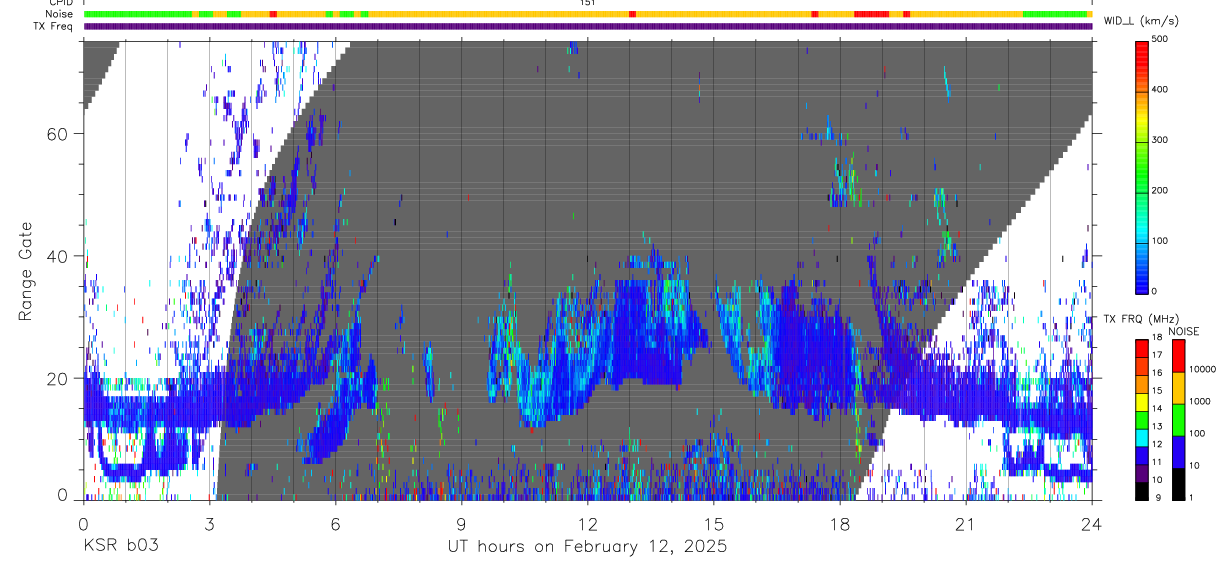
Task: Click the isolated cyan echo streak near range gate 70
Action: pyautogui.click(x=946, y=83)
